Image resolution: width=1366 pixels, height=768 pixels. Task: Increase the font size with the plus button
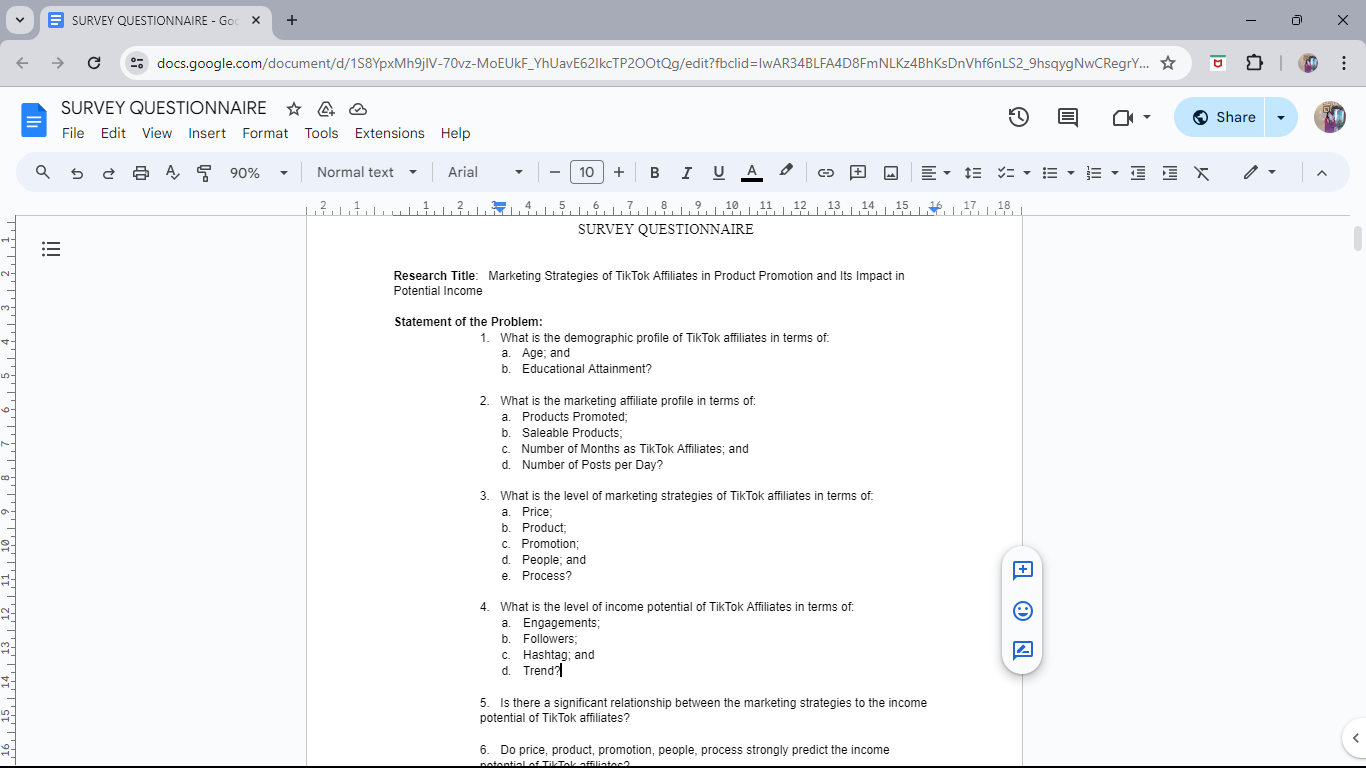pos(619,173)
